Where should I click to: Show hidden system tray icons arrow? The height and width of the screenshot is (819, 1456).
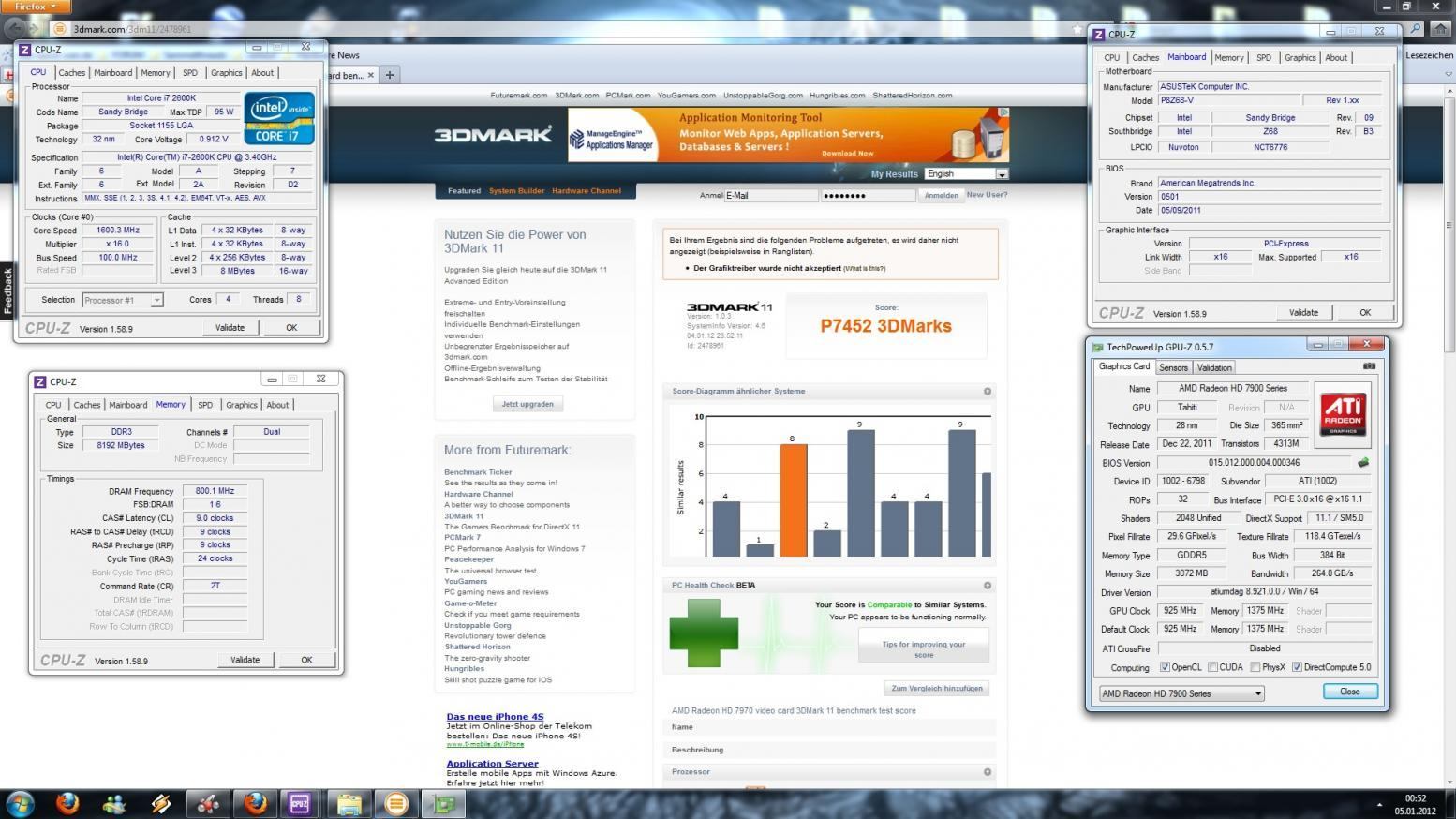1378,804
